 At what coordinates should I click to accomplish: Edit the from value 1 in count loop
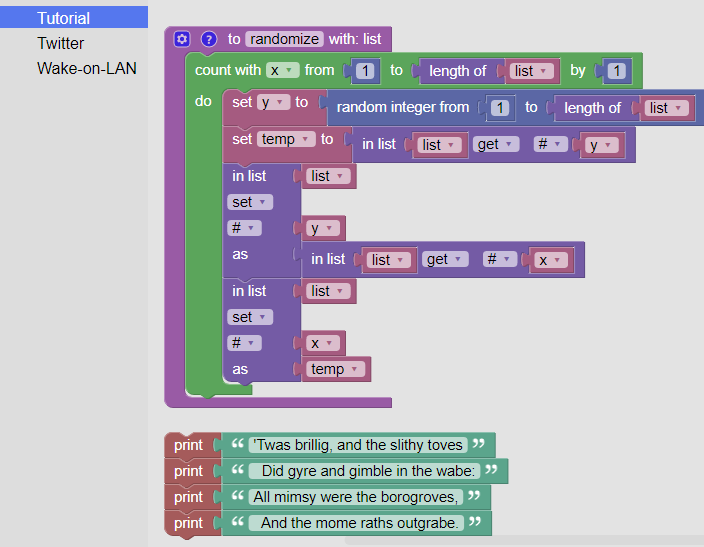(365, 71)
